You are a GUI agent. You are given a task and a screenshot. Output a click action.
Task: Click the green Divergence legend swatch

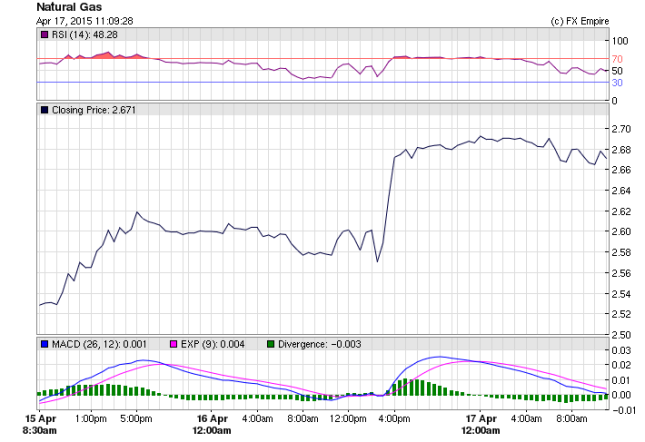click(x=270, y=344)
